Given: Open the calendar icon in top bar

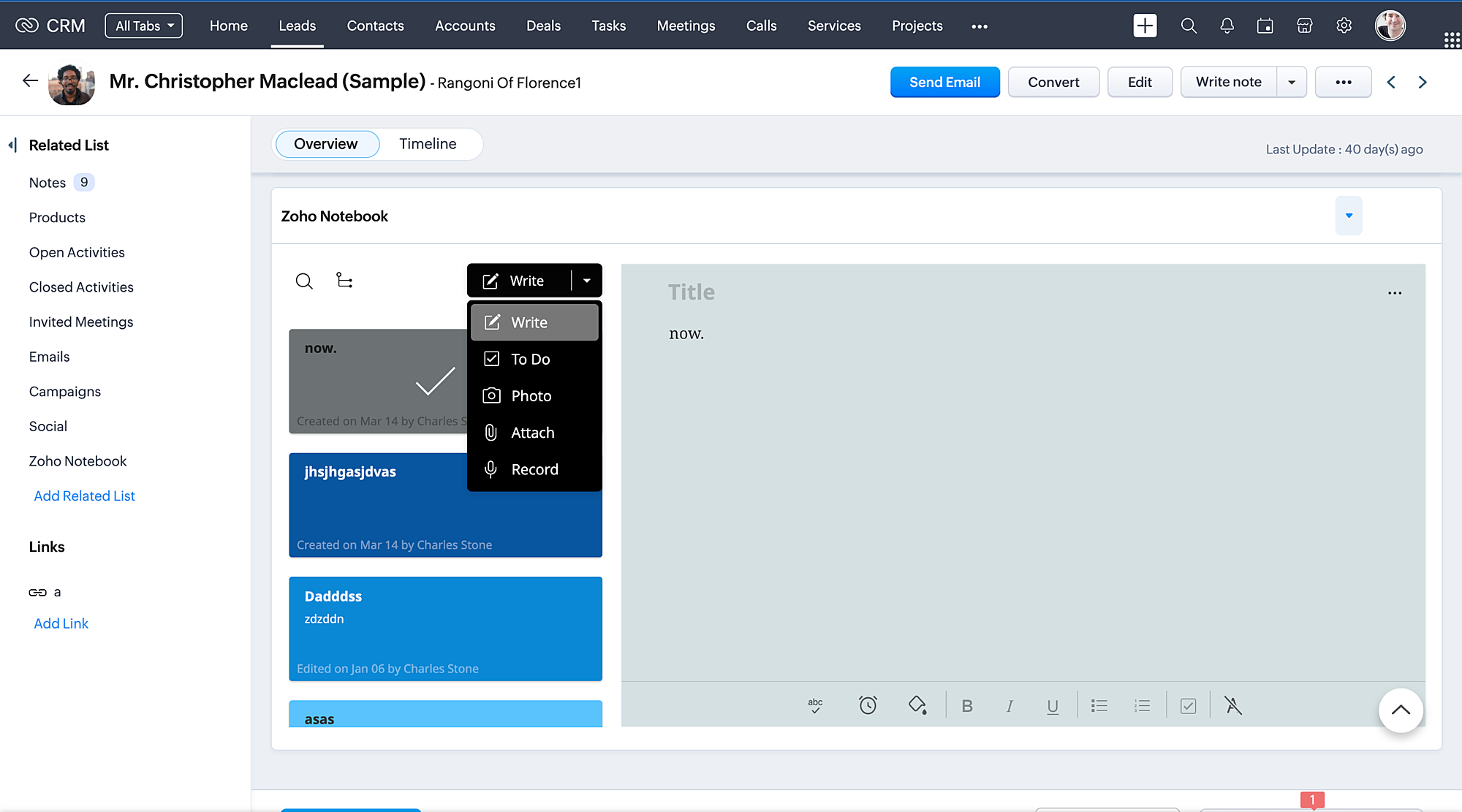Looking at the screenshot, I should (x=1265, y=26).
